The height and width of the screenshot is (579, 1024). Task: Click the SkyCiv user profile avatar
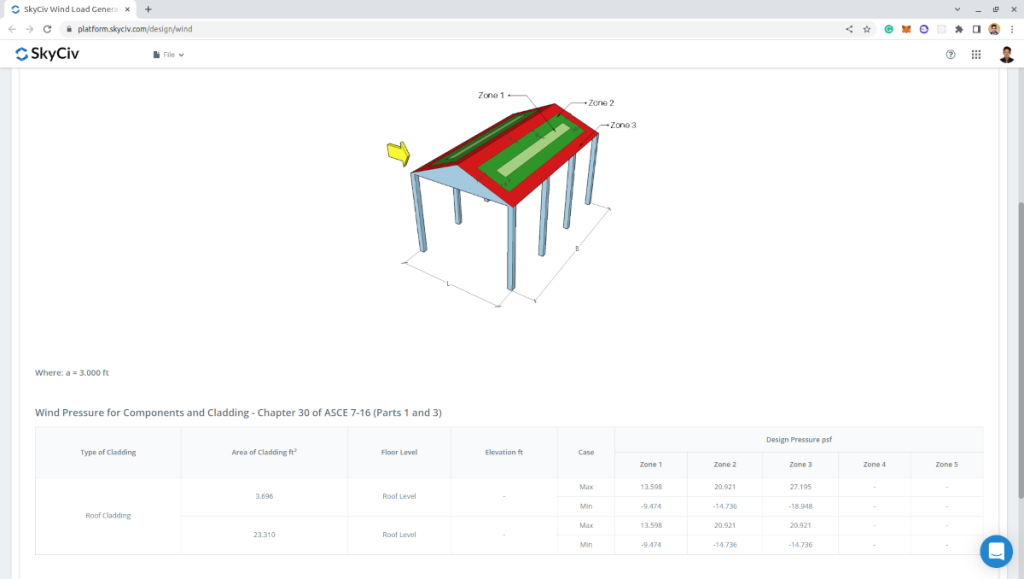pos(1006,55)
